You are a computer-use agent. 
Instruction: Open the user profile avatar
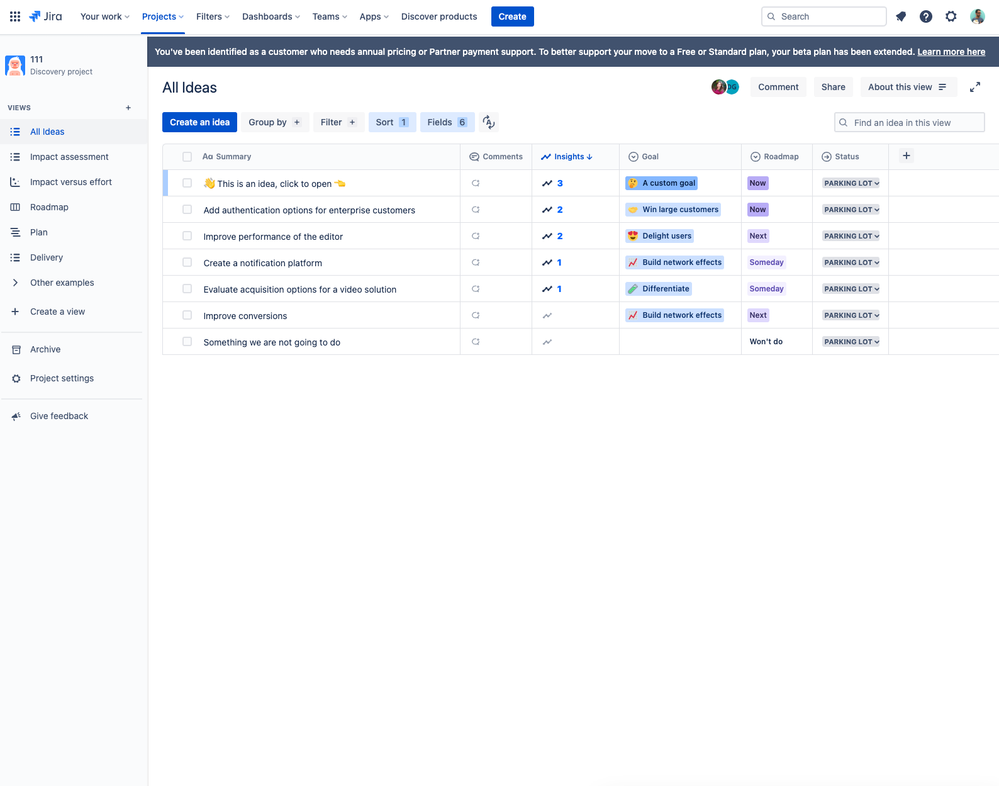977,17
